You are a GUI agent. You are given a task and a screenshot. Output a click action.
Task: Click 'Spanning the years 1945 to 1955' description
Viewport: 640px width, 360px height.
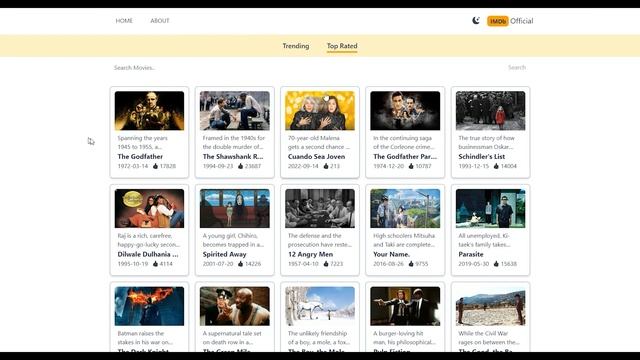tap(142, 142)
